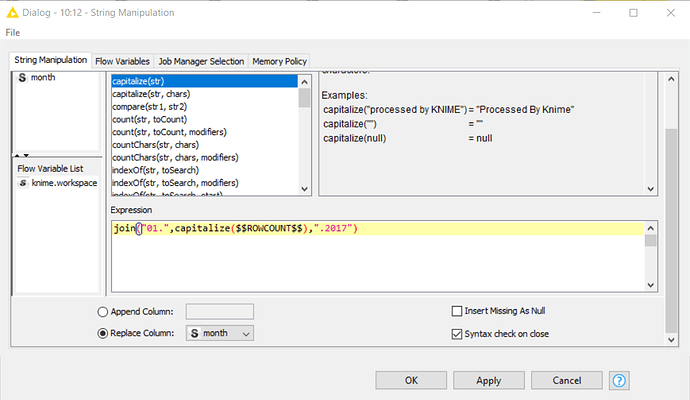Click the knime.workspace flow variable icon
This screenshot has width=690, height=400.
[x=23, y=183]
